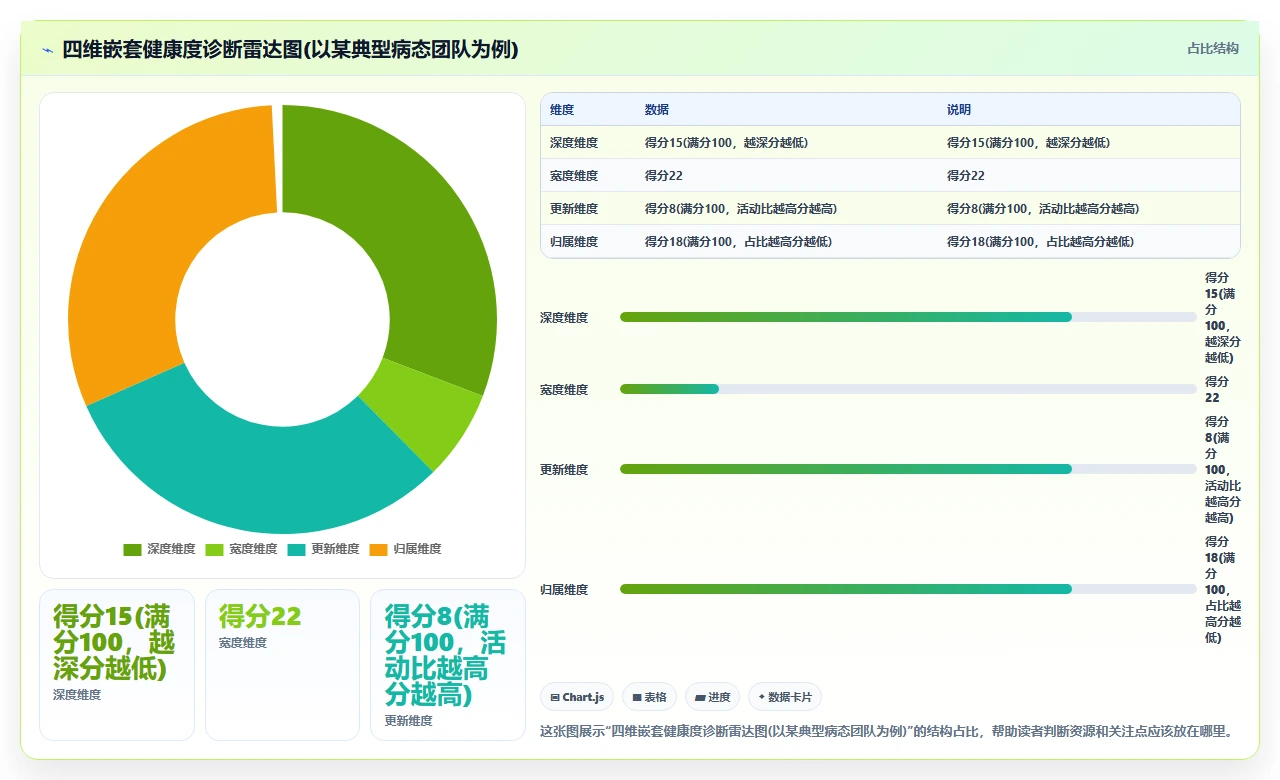Click the Chart.js tag chip
The height and width of the screenshot is (780, 1280).
(577, 697)
